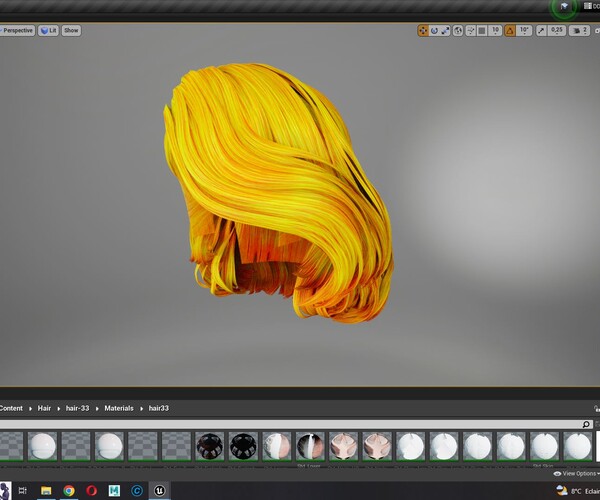Toggle surface snapping icon in viewport toolbar
Screen dimensions: 600x500
(471, 31)
